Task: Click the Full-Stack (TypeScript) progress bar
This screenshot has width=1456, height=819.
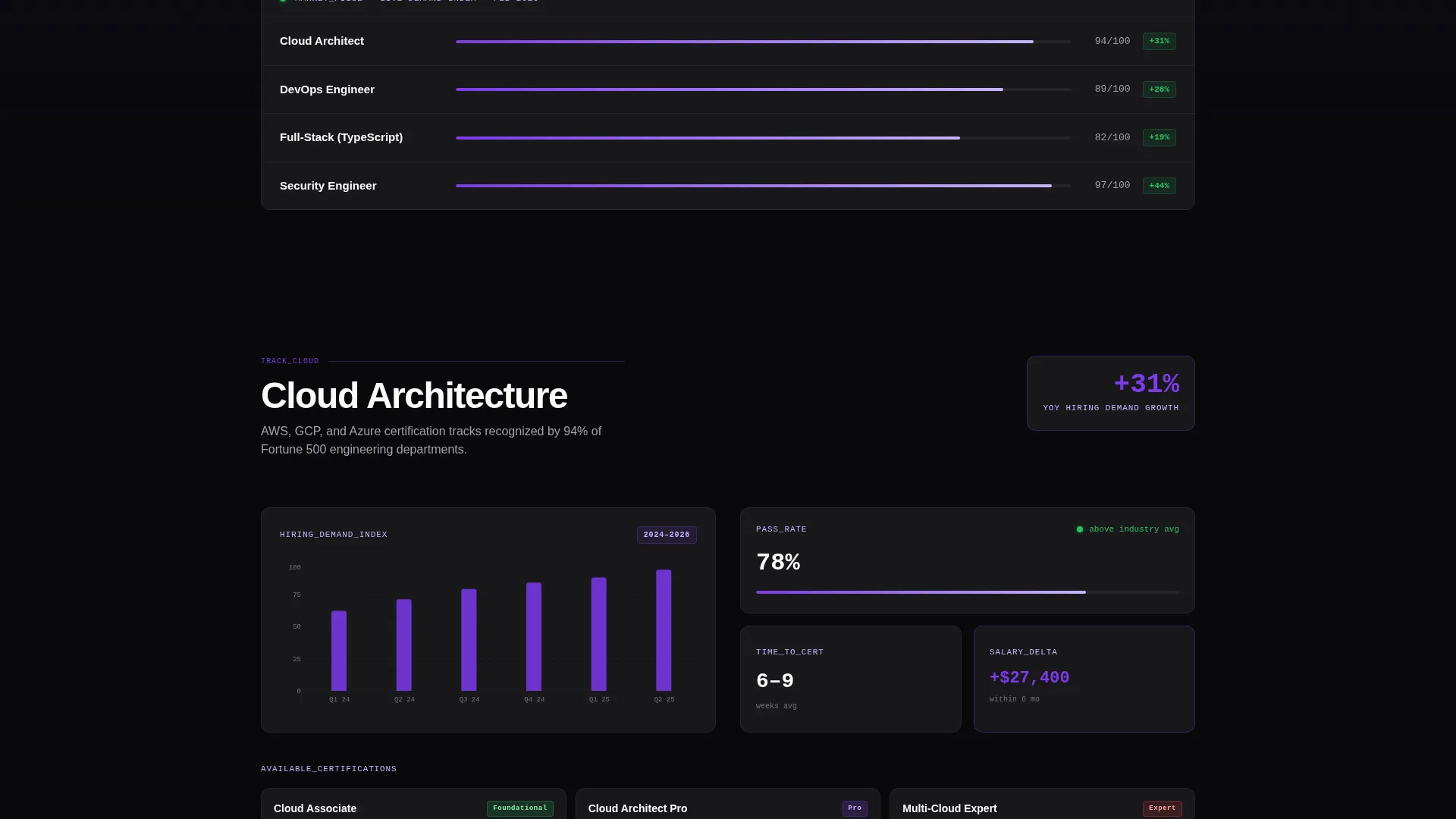Action: (x=763, y=138)
